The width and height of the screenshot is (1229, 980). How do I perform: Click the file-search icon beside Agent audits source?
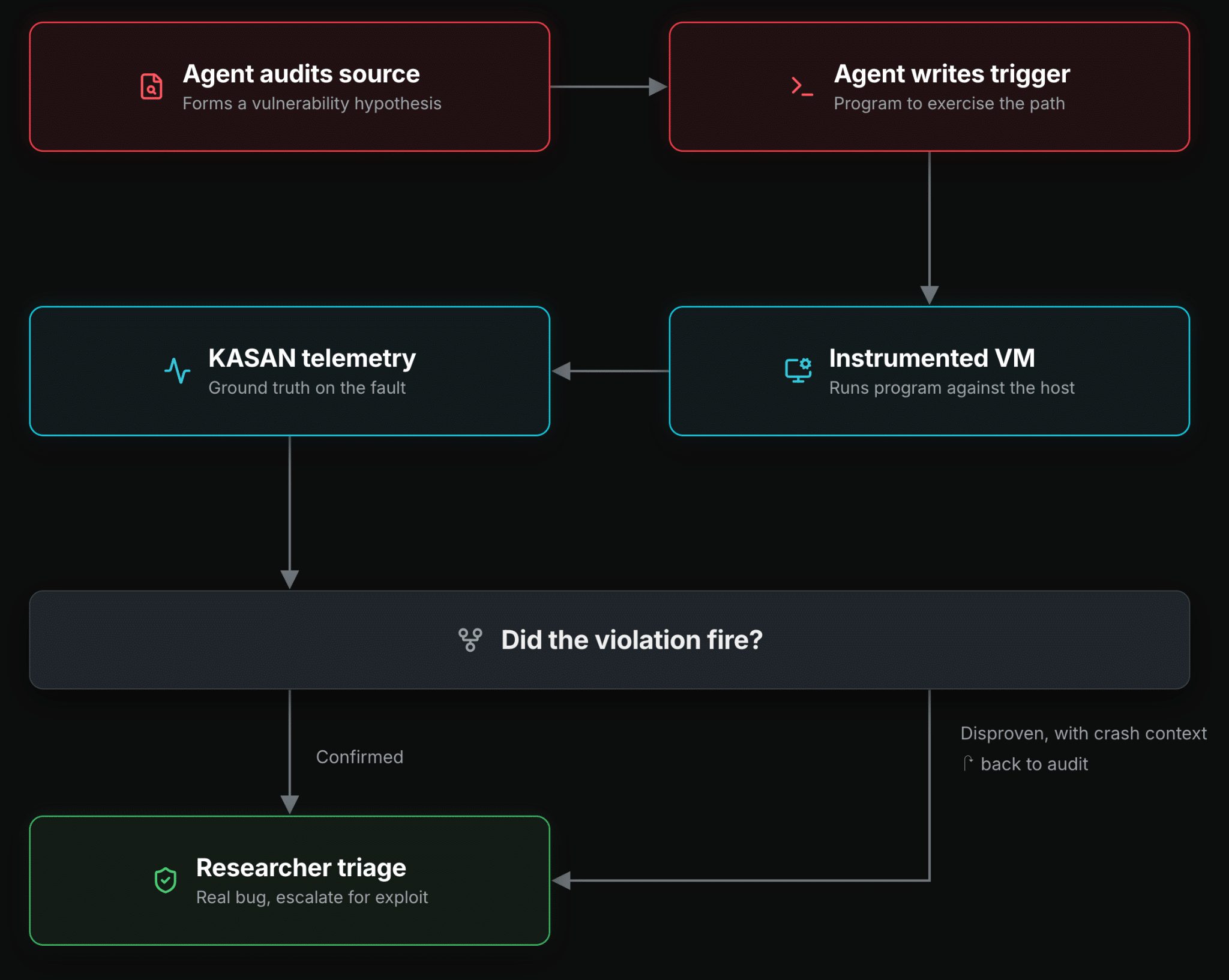coord(151,86)
